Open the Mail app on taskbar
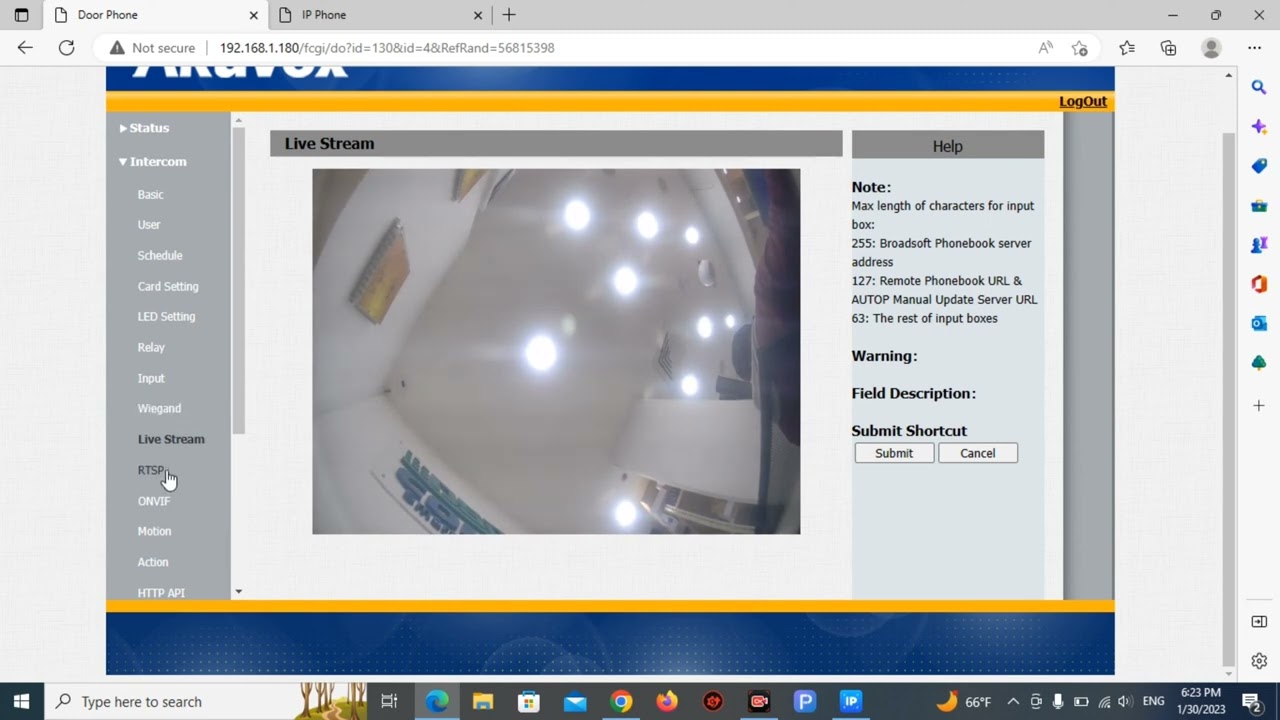Image resolution: width=1280 pixels, height=720 pixels. tap(575, 701)
